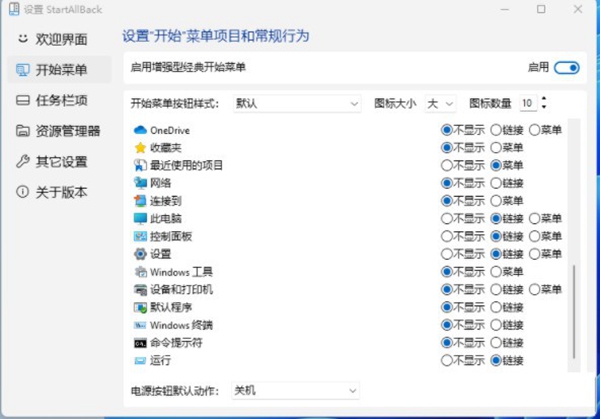600x419 pixels.
Task: Click the 控制面板 icon
Action: [x=140, y=236]
